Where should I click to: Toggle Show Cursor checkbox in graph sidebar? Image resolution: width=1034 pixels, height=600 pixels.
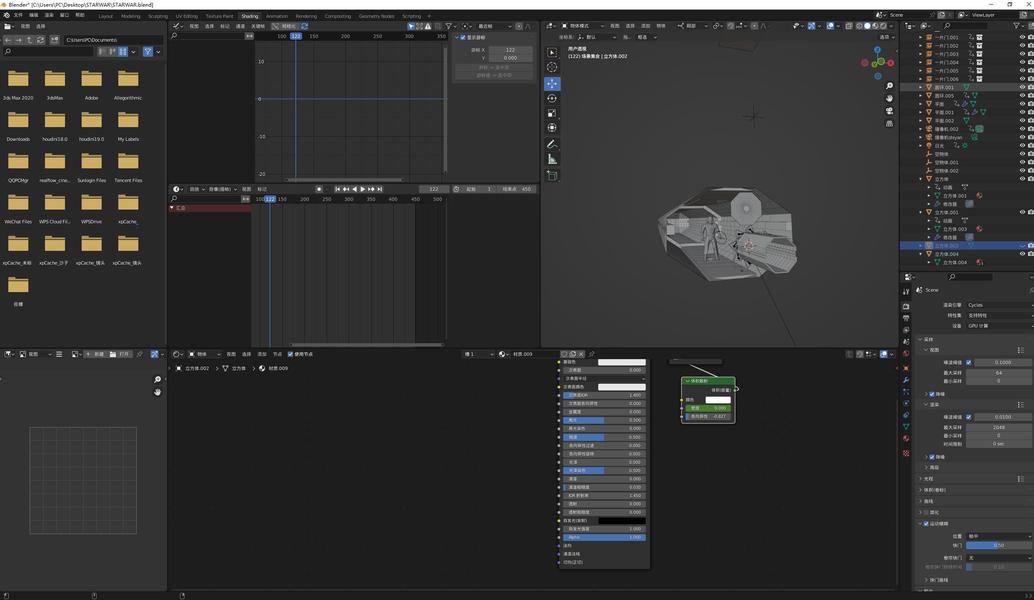pyautogui.click(x=463, y=38)
